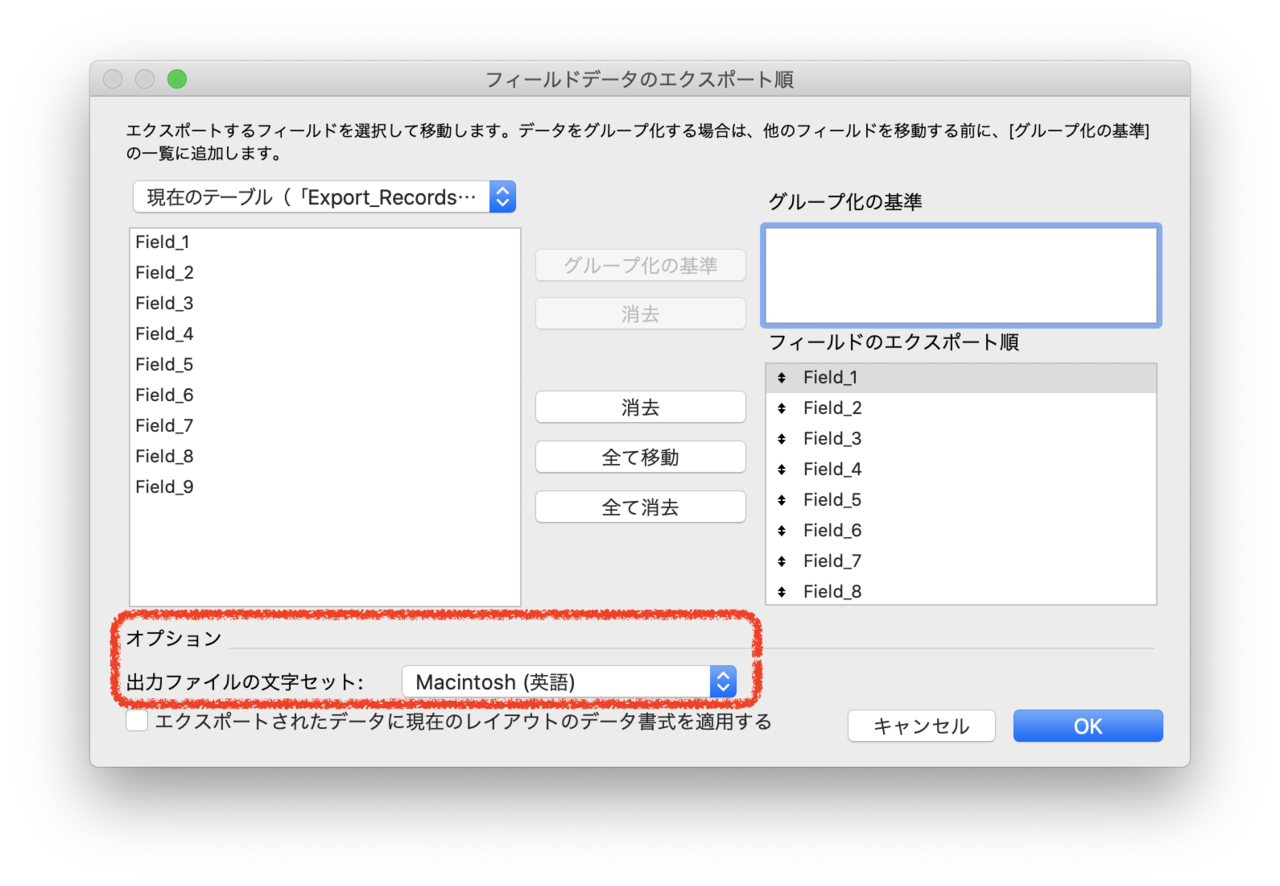
Task: Click the reorder arrow beside Field_6
Action: click(x=784, y=530)
